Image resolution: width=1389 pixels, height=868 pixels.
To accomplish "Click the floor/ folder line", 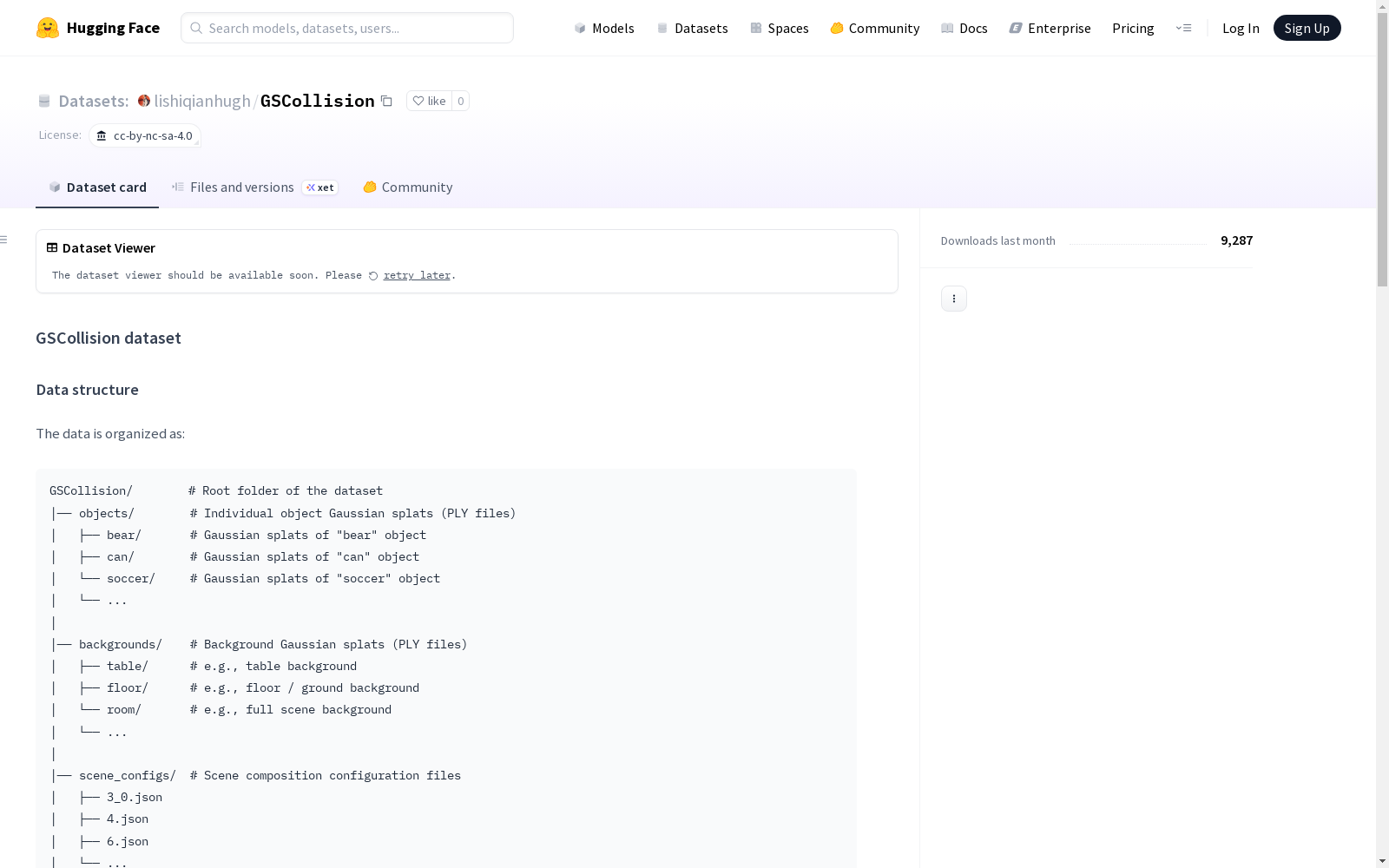I will point(235,687).
